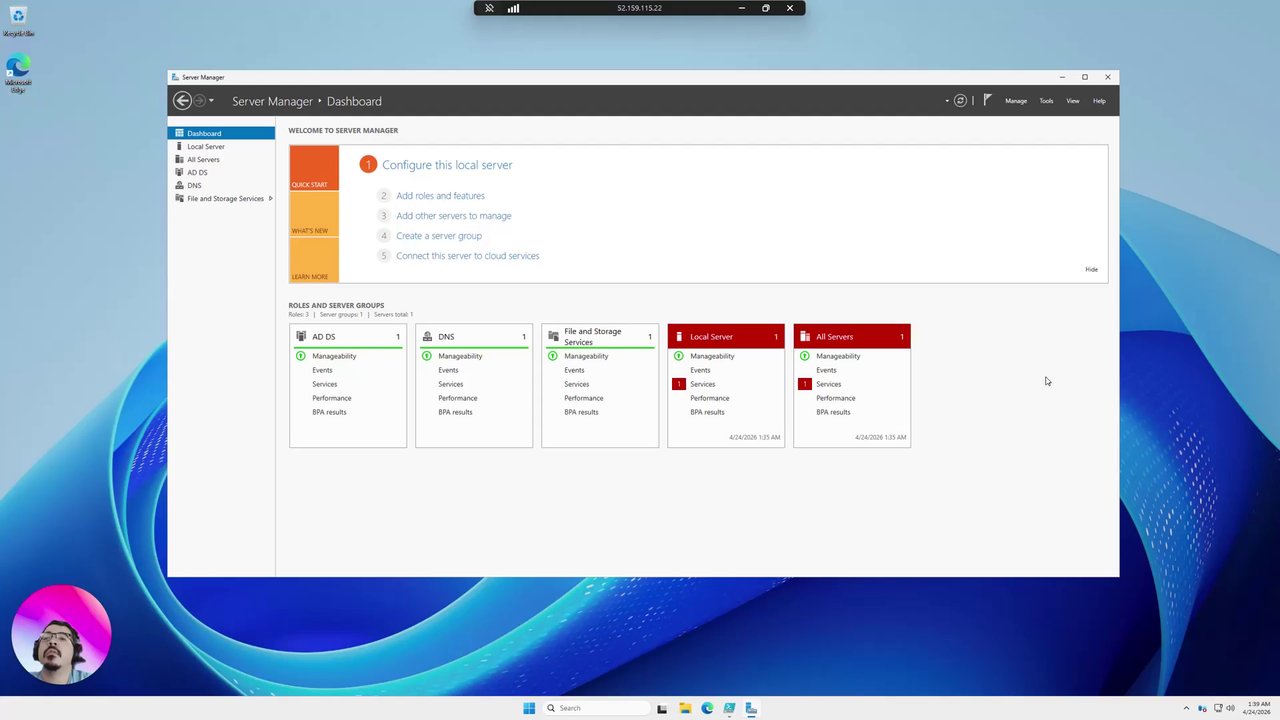This screenshot has width=1280, height=720.
Task: Click the All Servers tile icon
Action: (805, 337)
